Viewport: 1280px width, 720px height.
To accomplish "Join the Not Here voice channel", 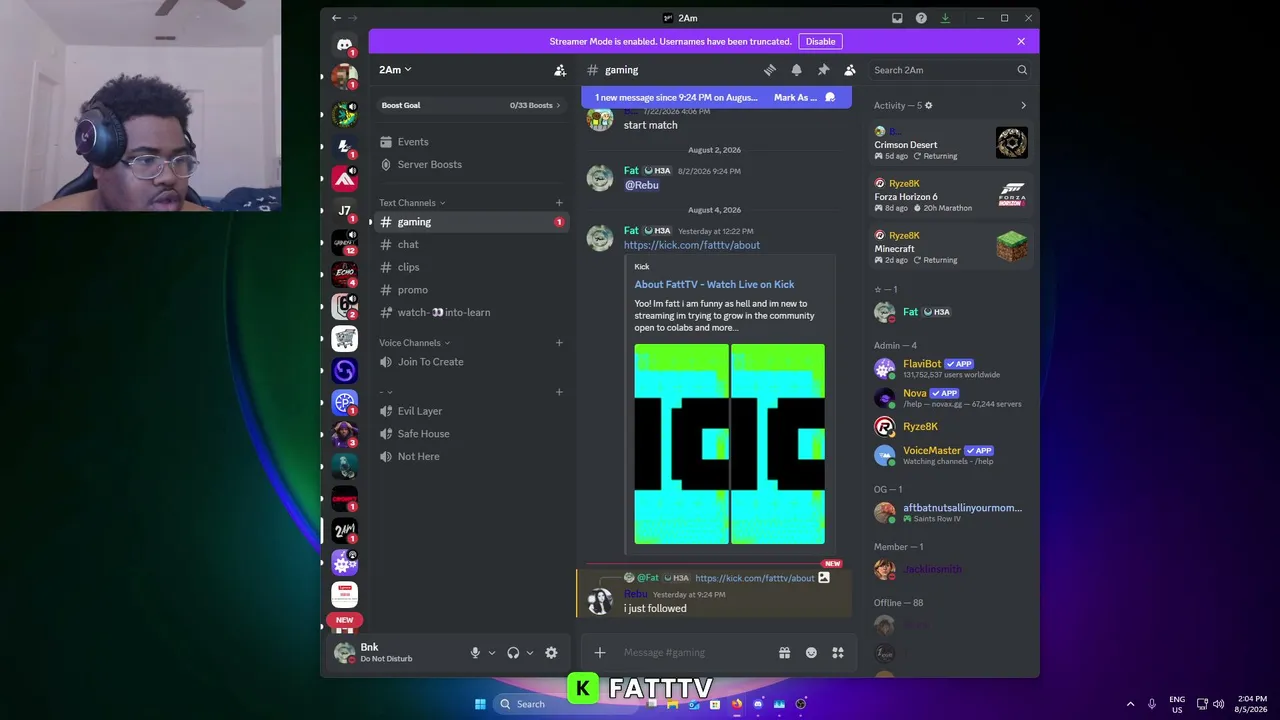I will click(470, 456).
